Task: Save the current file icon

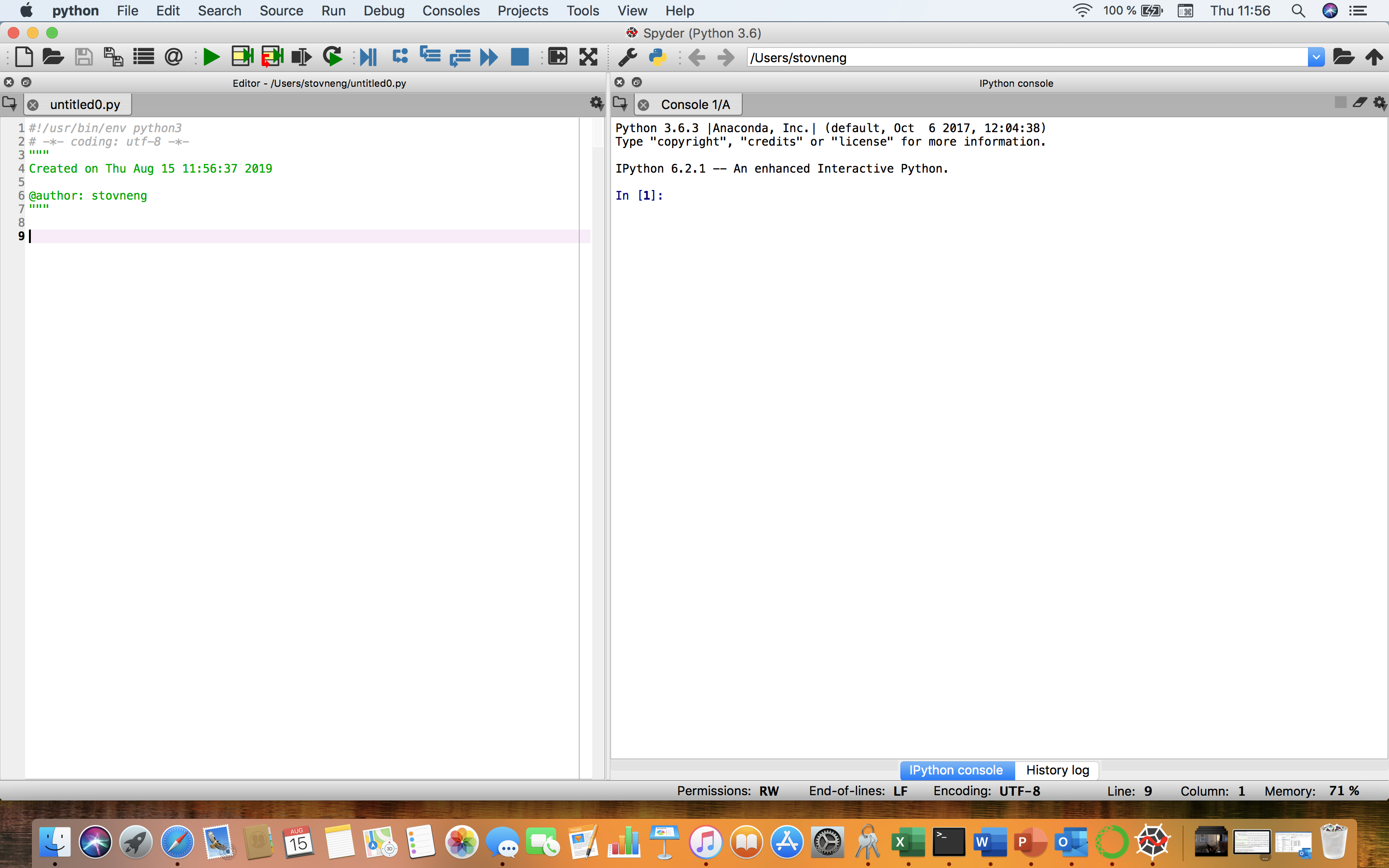Action: click(84, 57)
